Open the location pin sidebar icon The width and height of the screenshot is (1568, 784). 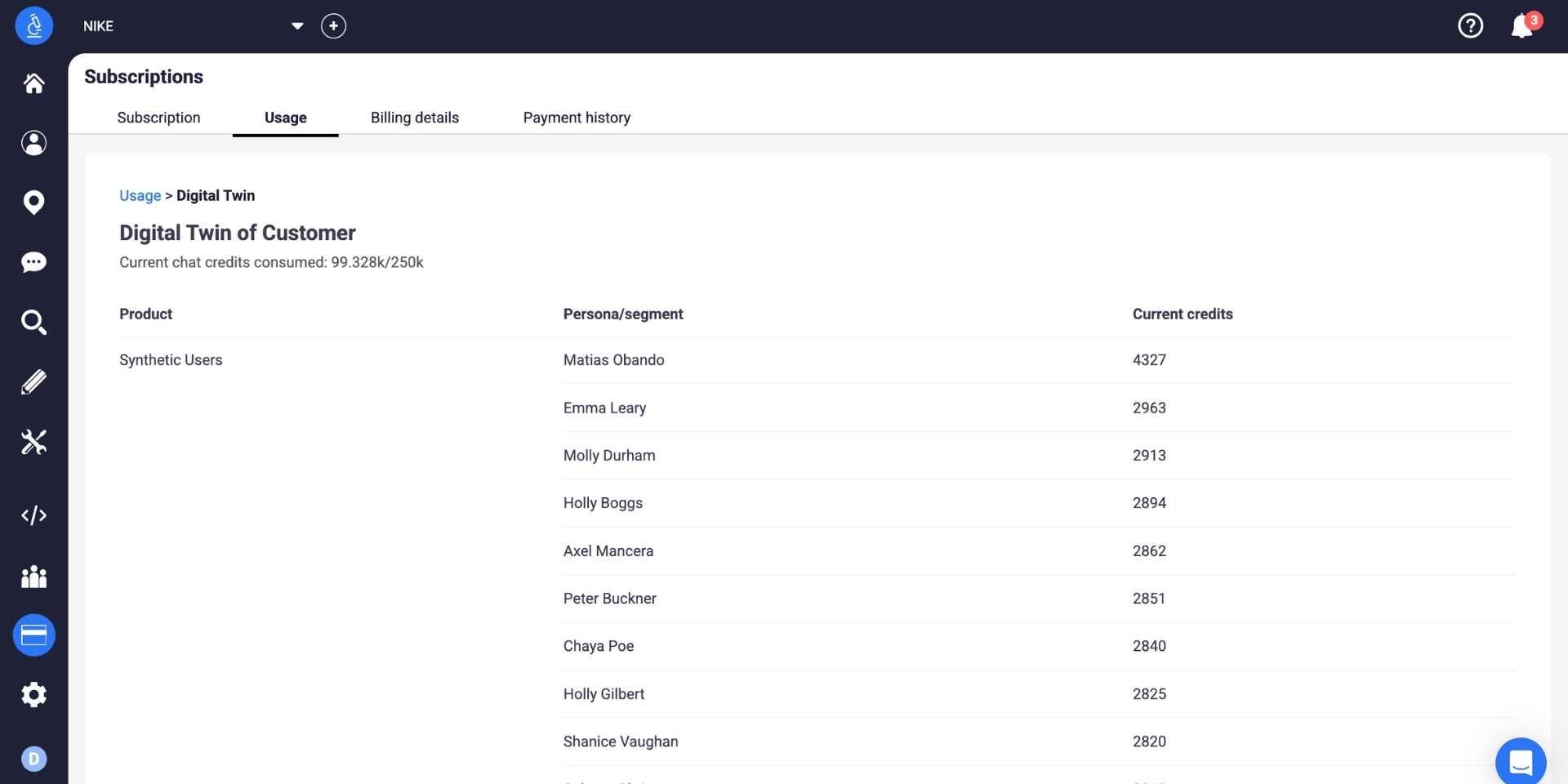[33, 203]
